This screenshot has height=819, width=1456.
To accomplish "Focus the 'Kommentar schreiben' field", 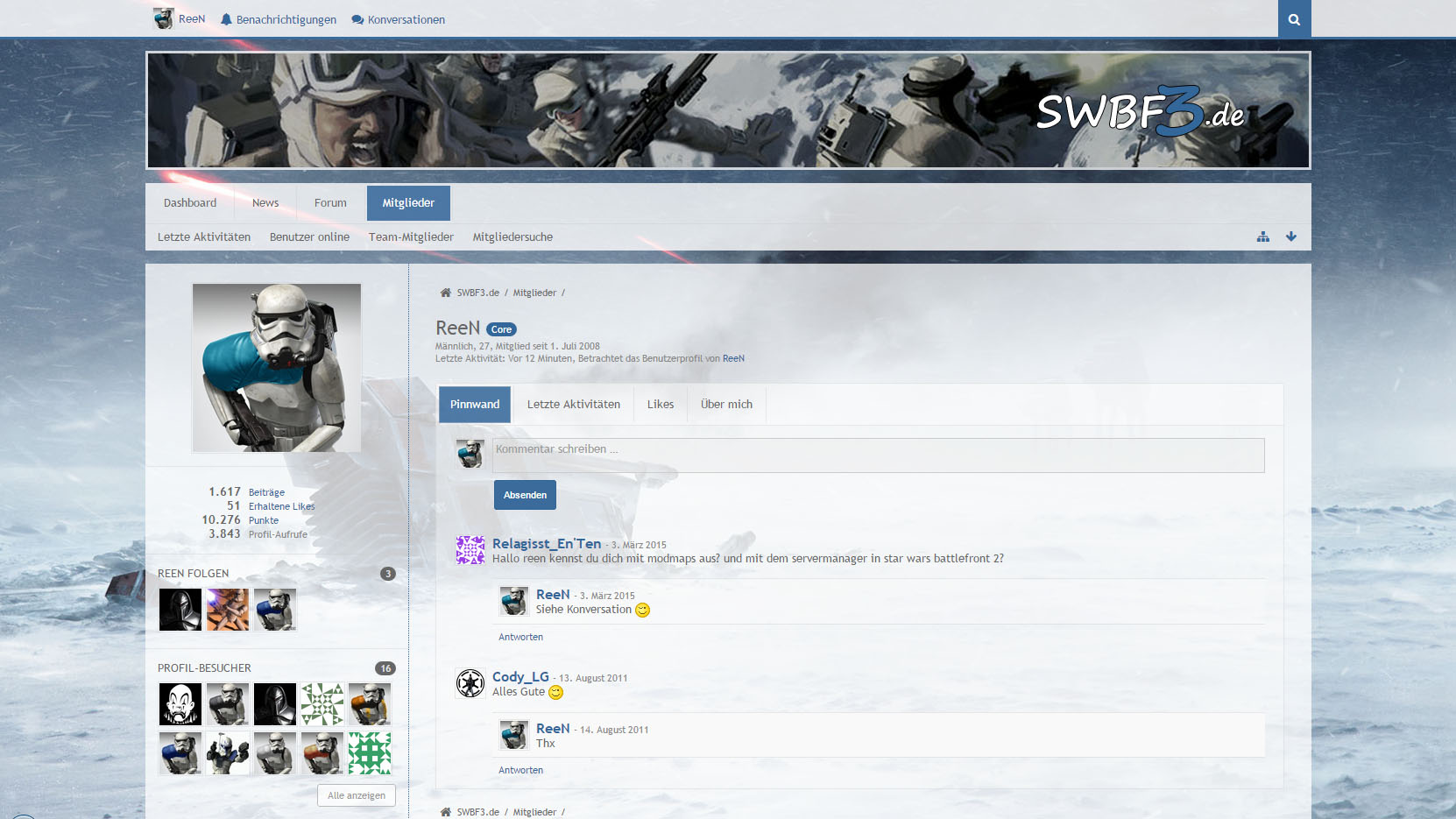I will point(878,455).
